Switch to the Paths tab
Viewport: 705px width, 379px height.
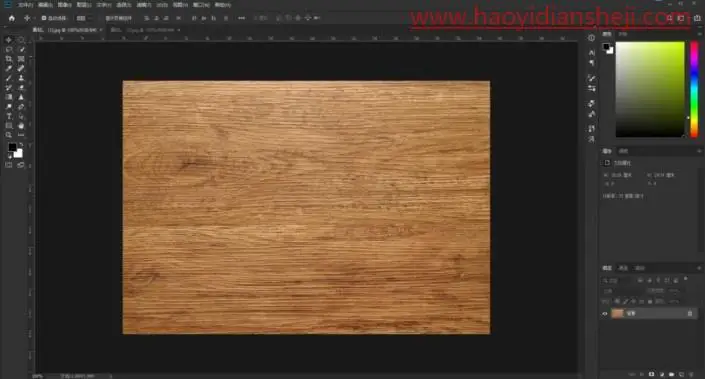tap(640, 268)
